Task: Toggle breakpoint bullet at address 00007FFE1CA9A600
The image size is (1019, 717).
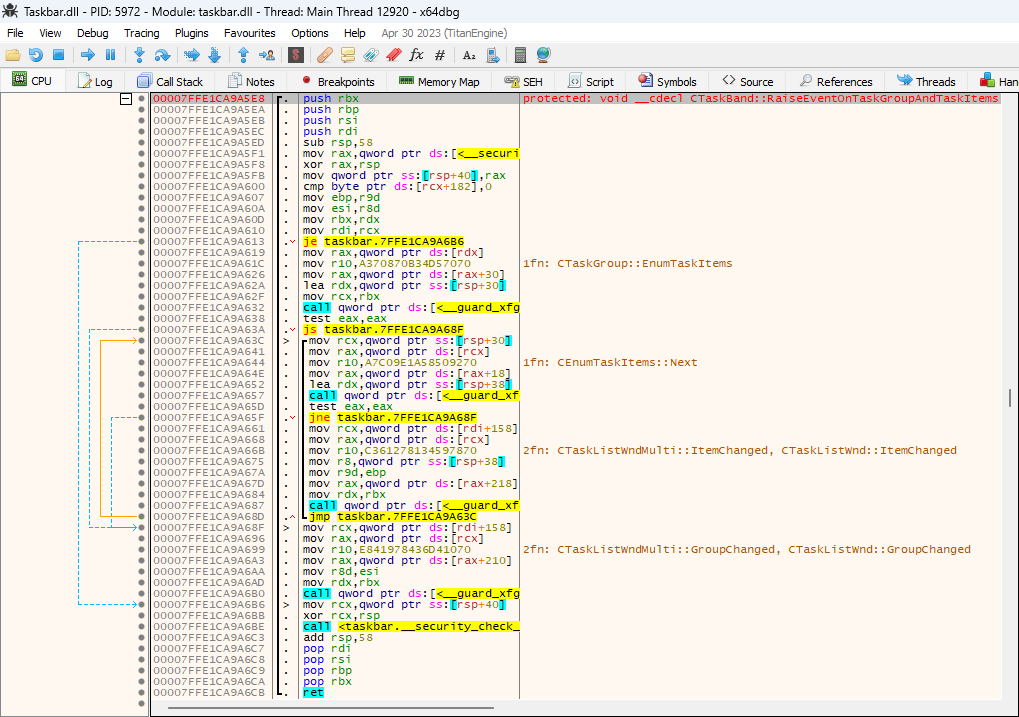Action: coord(141,187)
